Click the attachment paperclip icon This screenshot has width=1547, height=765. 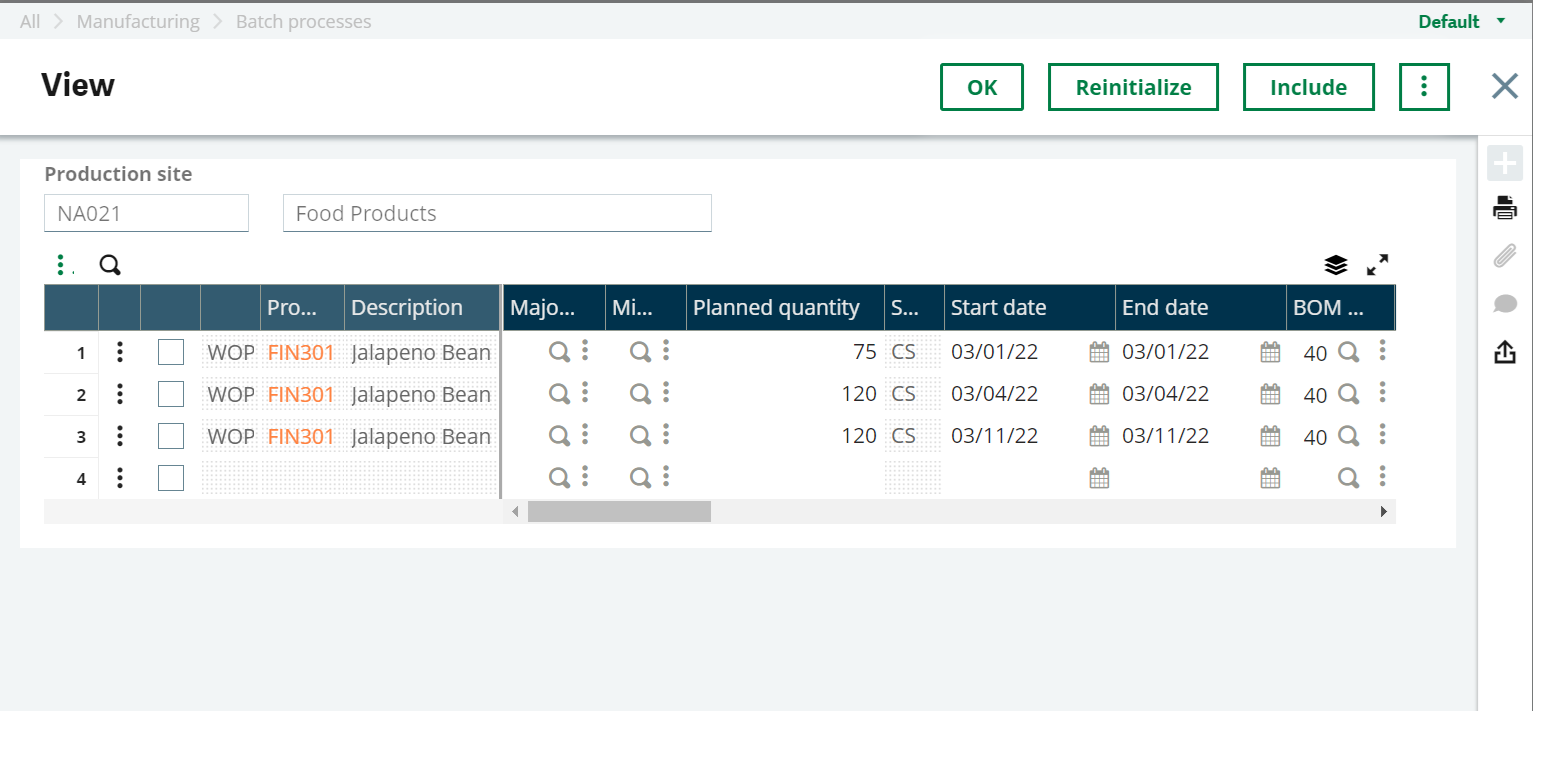1505,257
